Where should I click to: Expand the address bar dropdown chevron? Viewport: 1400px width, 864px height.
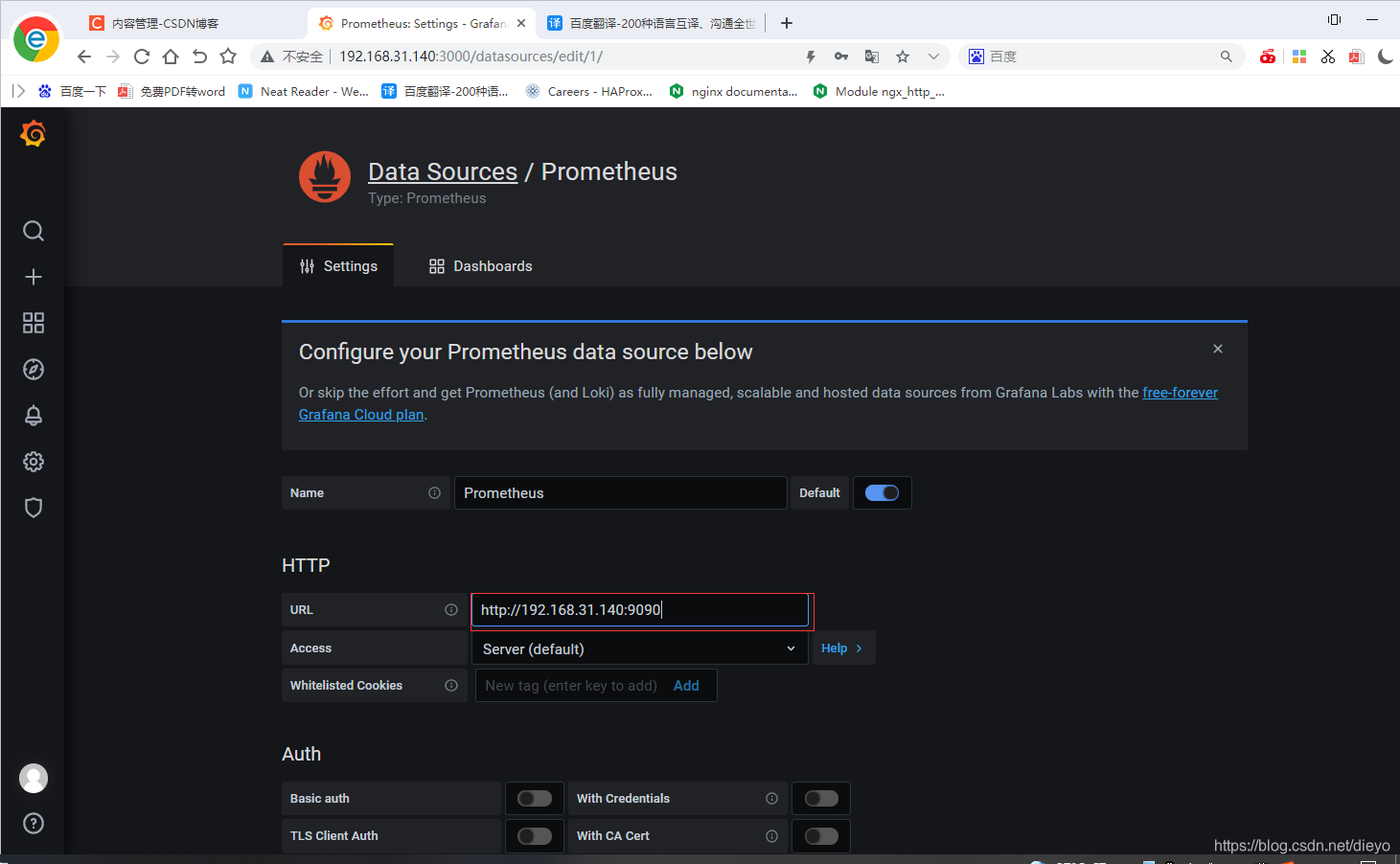coord(933,57)
